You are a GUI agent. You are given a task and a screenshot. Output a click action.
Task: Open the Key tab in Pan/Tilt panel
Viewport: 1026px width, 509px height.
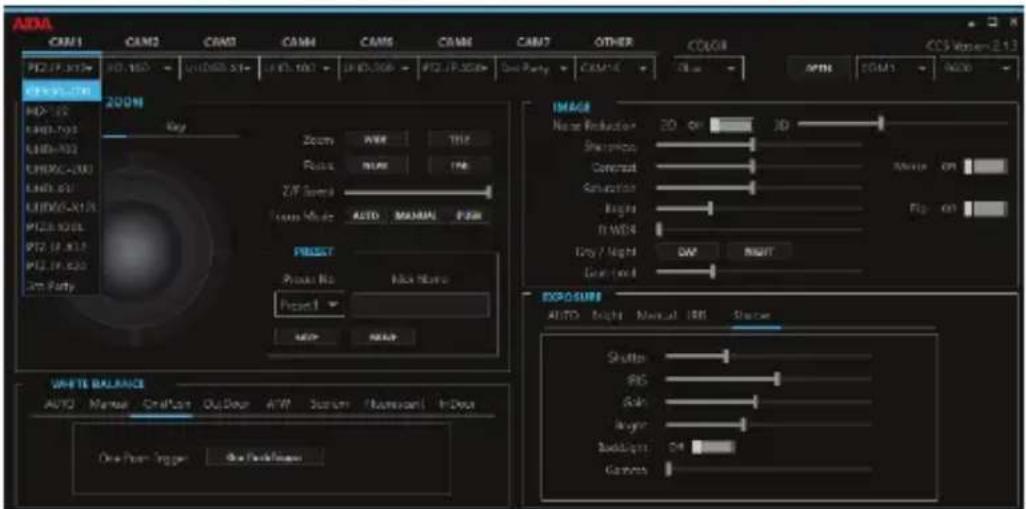point(178,126)
